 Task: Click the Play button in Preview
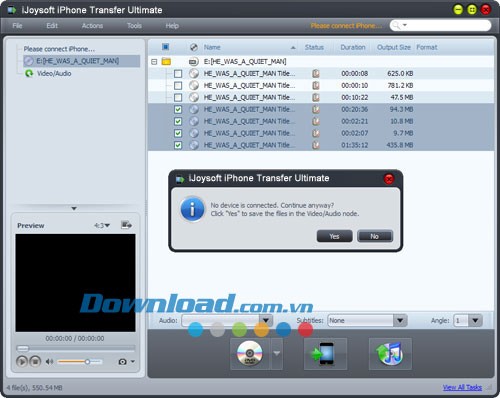(22, 361)
